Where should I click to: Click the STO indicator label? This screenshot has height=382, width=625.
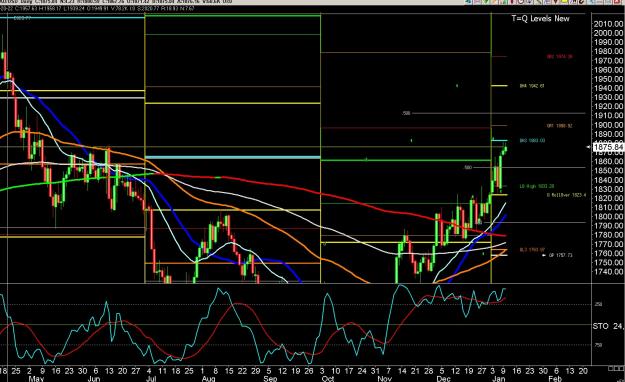click(x=600, y=326)
